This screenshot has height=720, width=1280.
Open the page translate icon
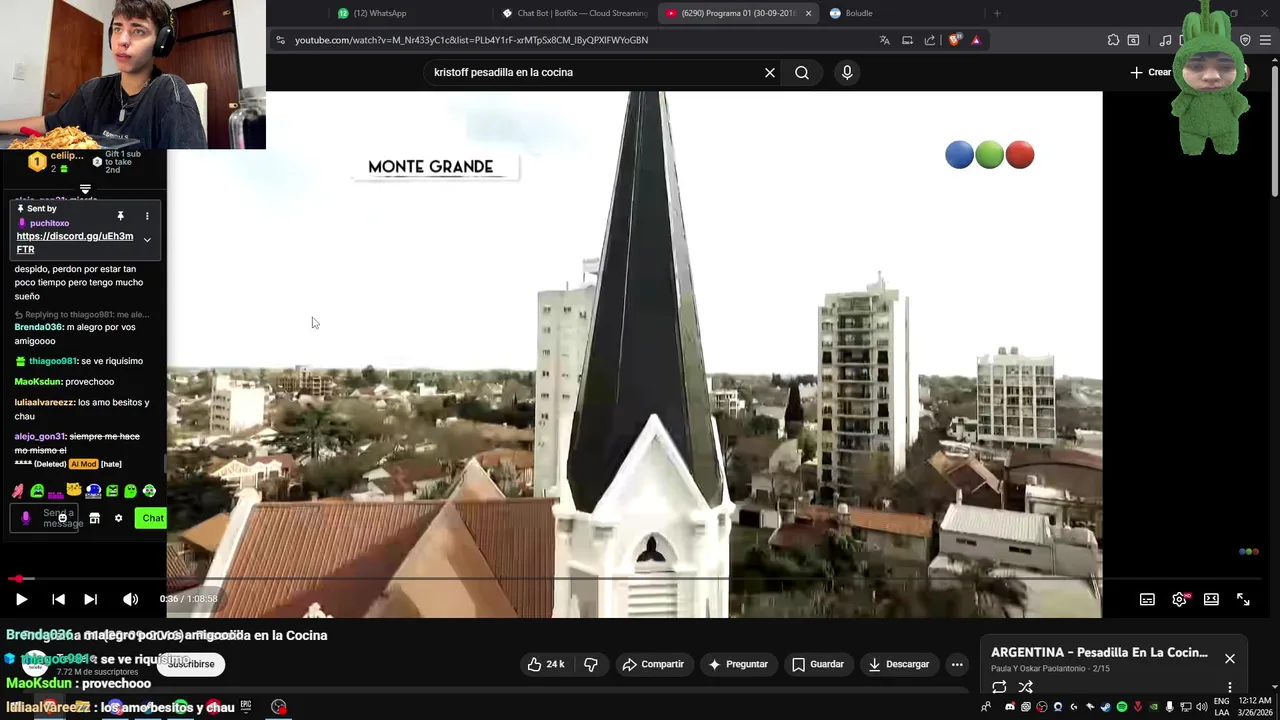pos(884,40)
